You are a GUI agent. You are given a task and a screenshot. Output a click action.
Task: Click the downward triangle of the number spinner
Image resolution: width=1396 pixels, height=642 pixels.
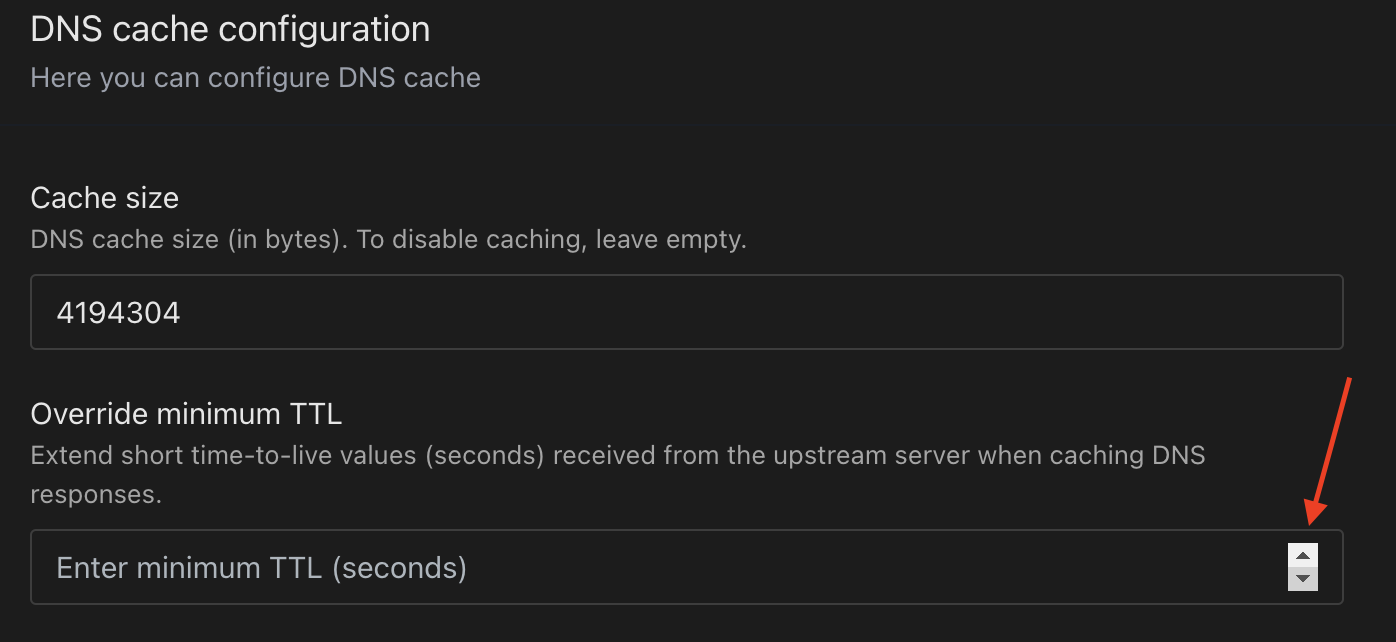coord(1303,578)
